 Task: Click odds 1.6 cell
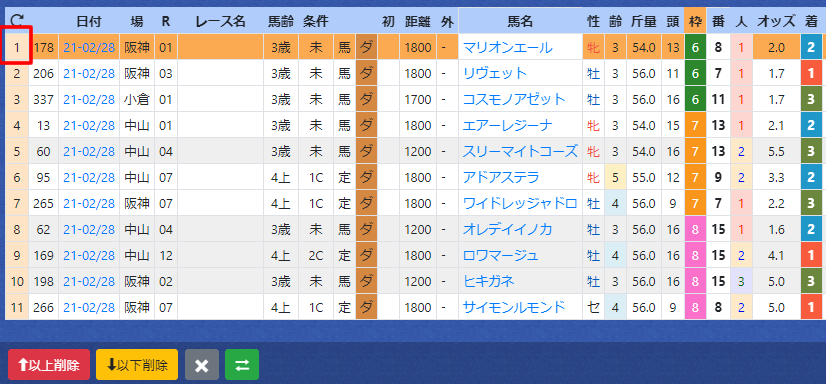pyautogui.click(x=776, y=230)
